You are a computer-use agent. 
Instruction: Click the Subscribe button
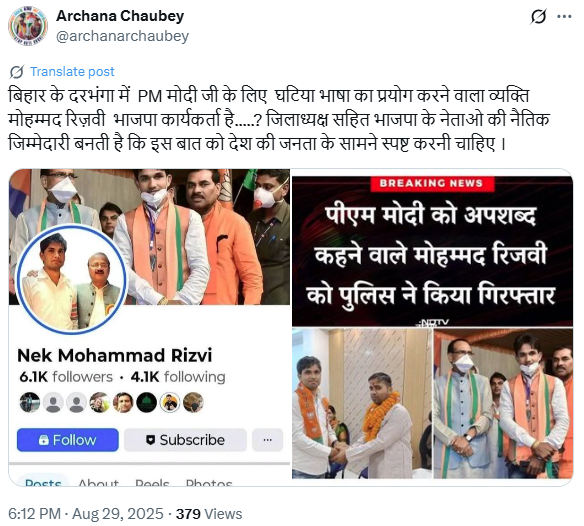coord(185,440)
